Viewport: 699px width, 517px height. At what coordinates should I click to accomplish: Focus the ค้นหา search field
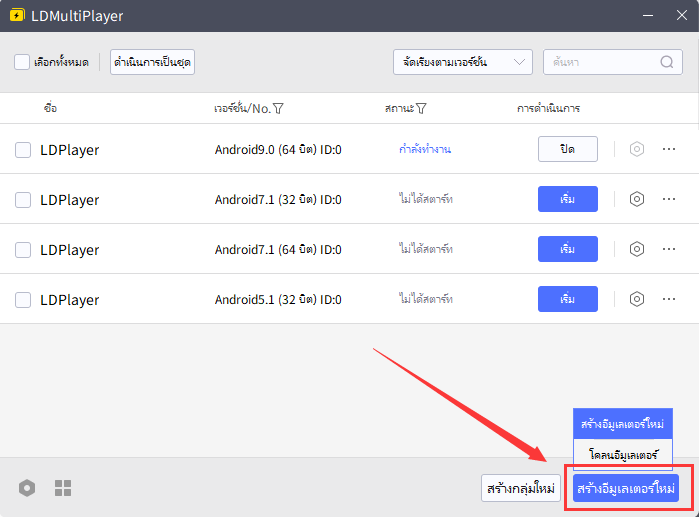click(x=613, y=62)
